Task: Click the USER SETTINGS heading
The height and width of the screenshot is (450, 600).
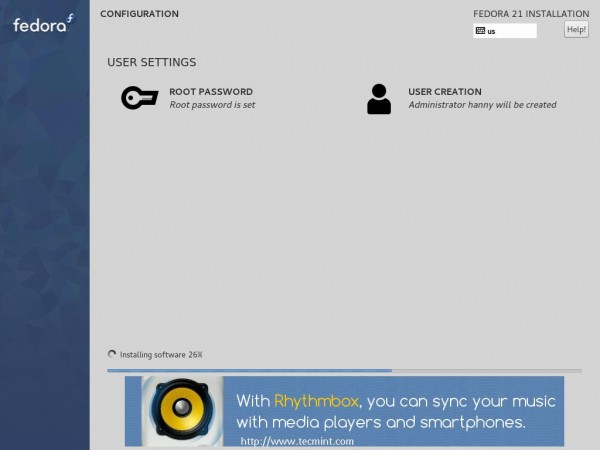Action: click(152, 62)
